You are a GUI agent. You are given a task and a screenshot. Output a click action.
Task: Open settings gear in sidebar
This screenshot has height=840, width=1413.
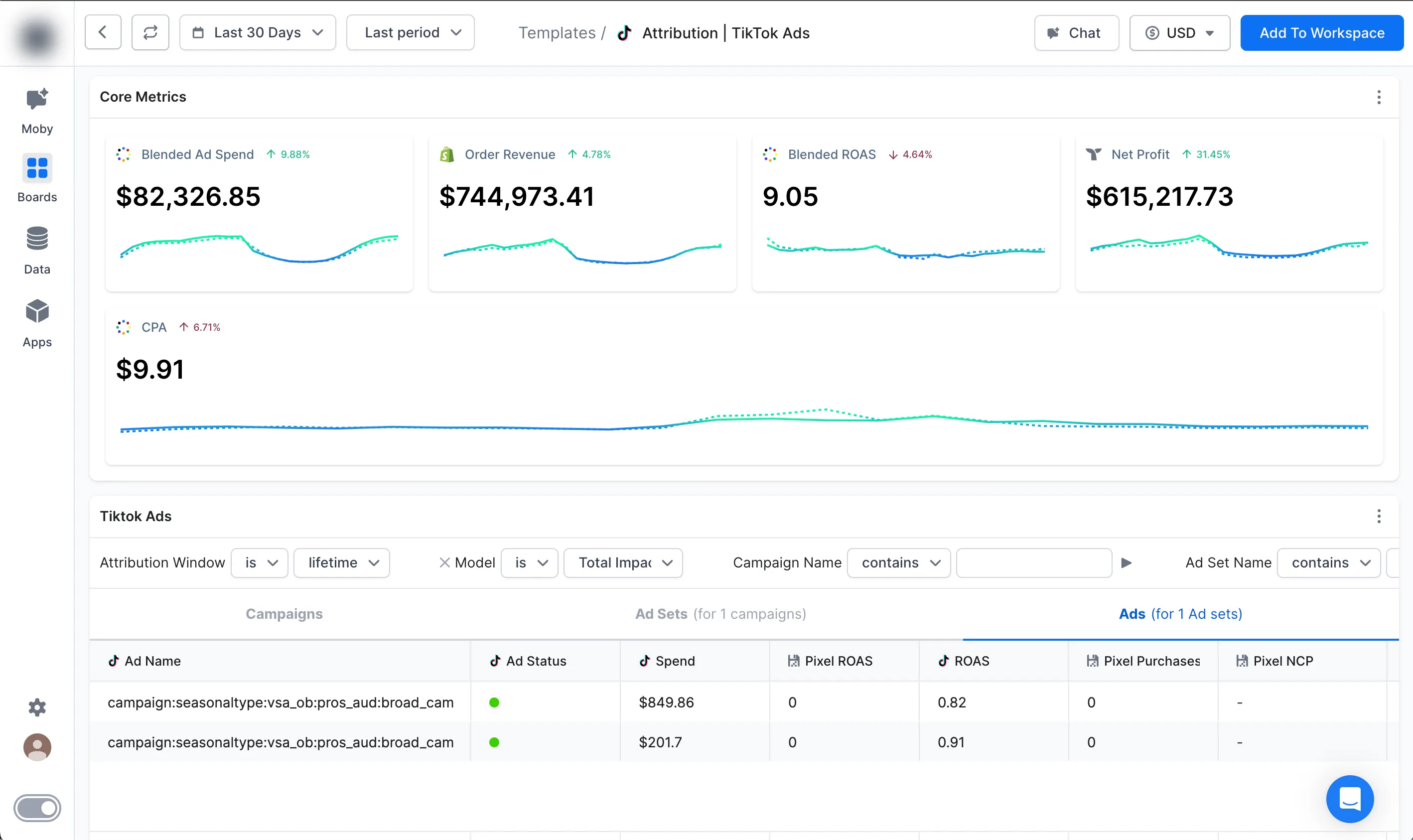click(37, 707)
